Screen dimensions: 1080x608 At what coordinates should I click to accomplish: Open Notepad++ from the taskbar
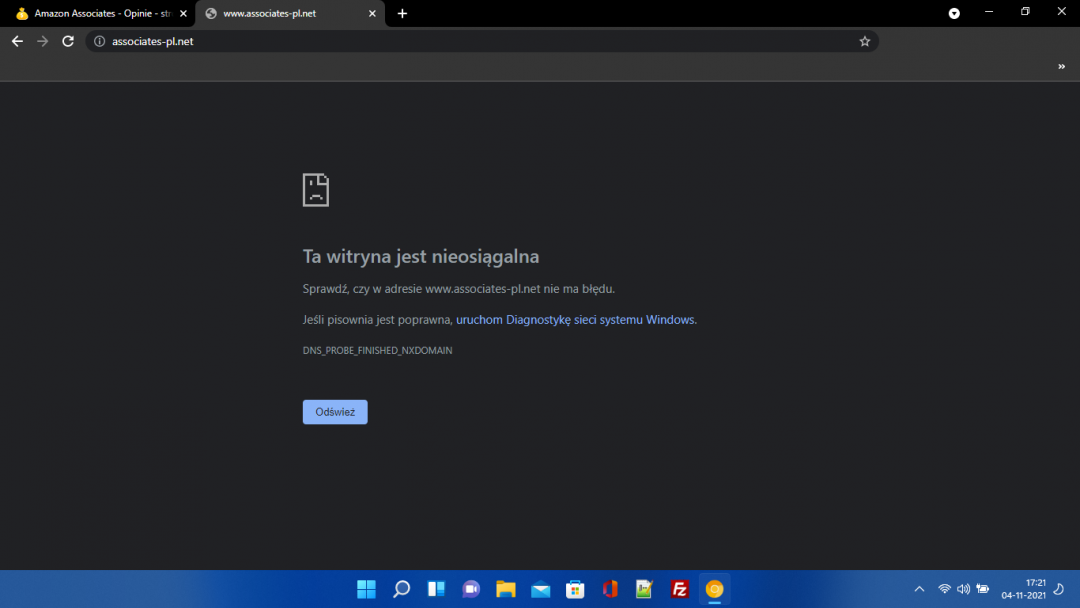click(x=644, y=589)
